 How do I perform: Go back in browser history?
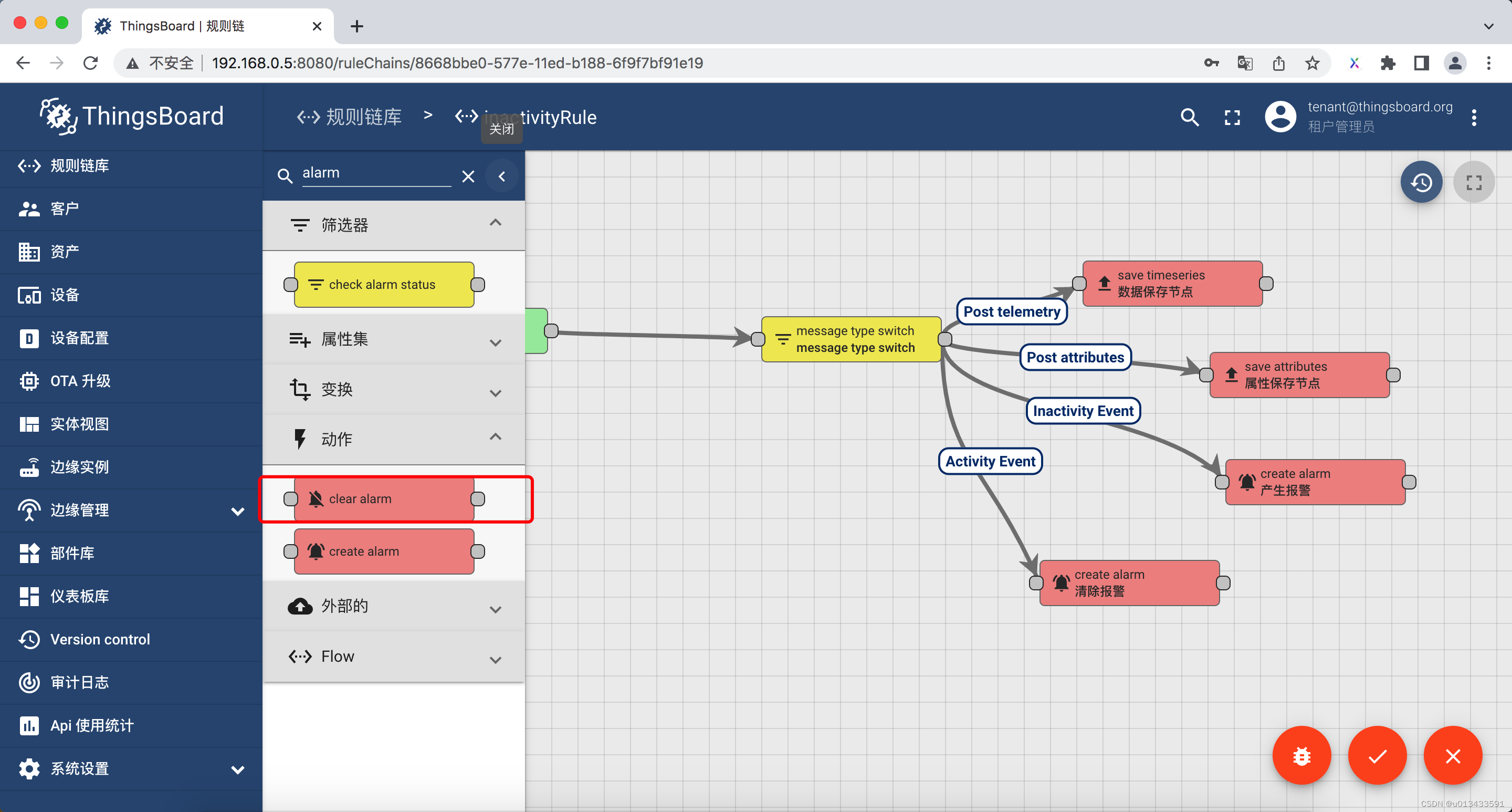tap(23, 63)
